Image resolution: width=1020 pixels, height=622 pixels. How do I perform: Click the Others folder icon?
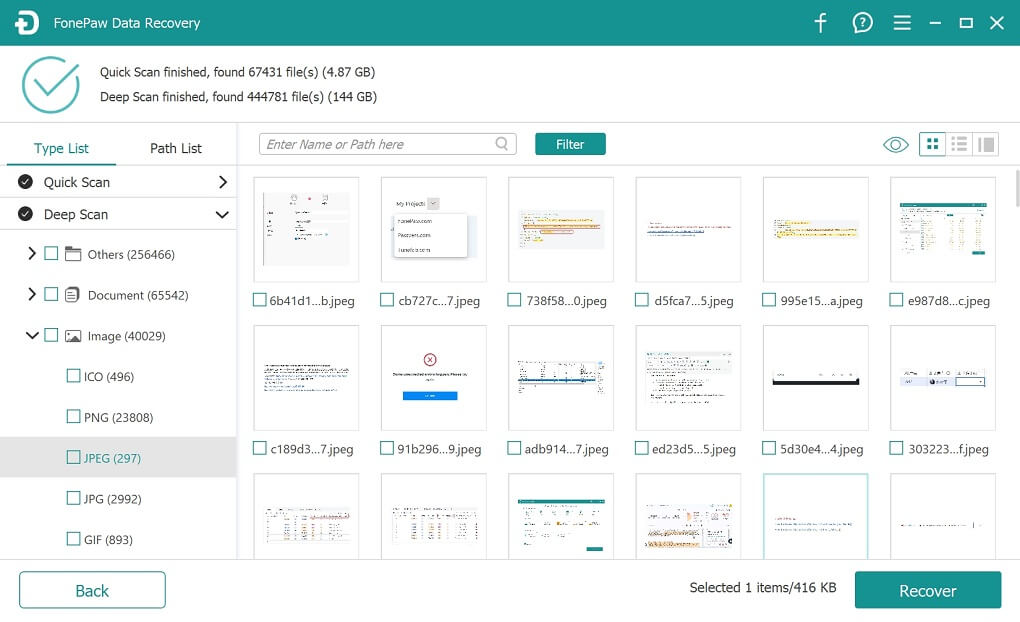pos(73,254)
